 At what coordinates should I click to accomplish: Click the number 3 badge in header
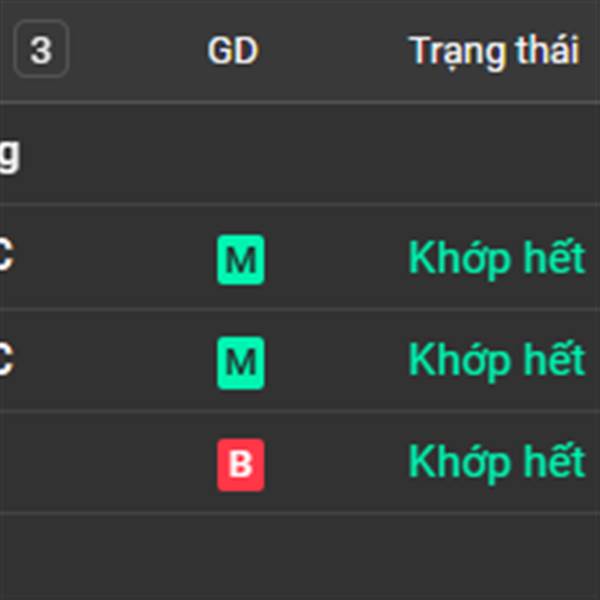40,49
